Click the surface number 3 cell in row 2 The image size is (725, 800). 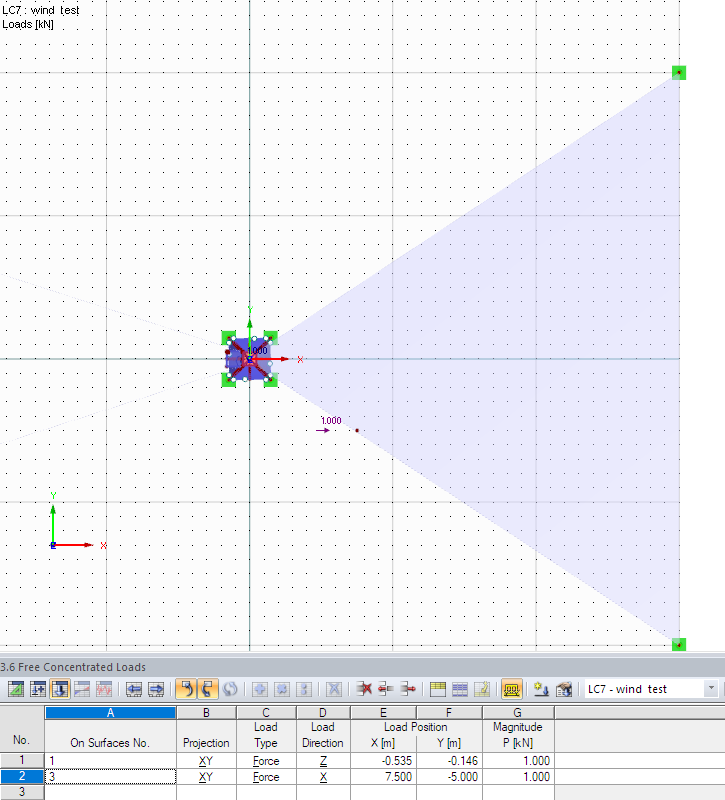(x=110, y=777)
